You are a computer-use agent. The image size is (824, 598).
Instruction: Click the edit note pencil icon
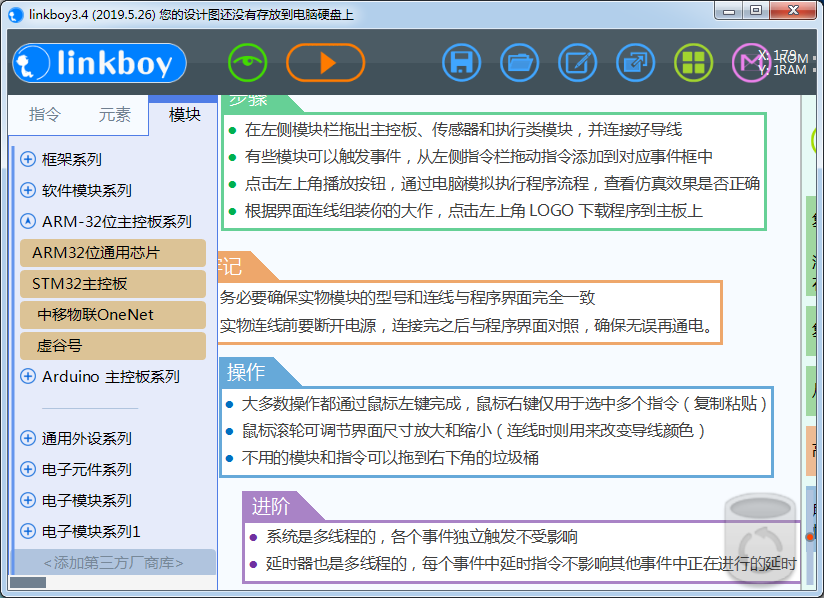point(577,63)
